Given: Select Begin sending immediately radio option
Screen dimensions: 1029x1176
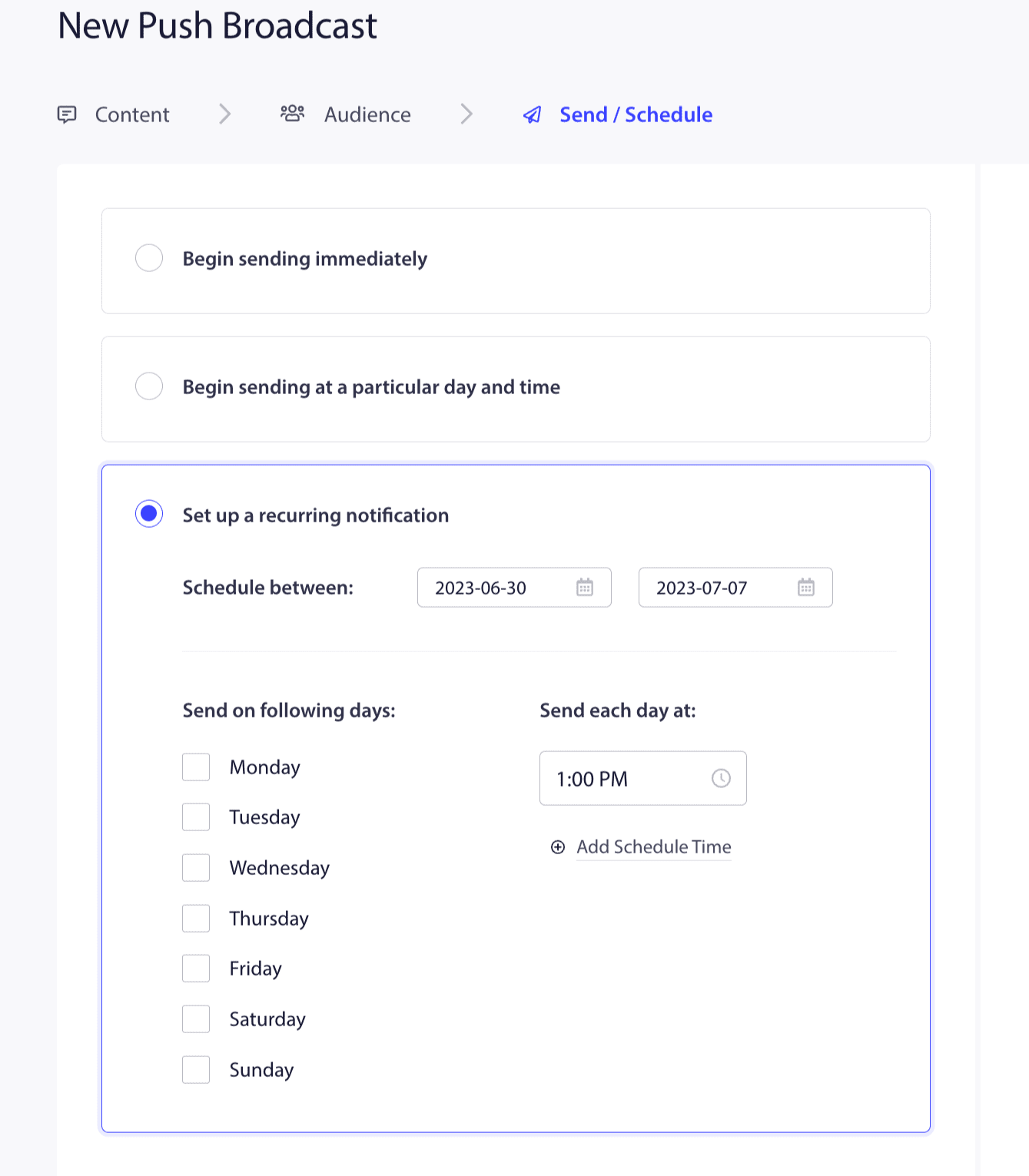Looking at the screenshot, I should [x=149, y=258].
